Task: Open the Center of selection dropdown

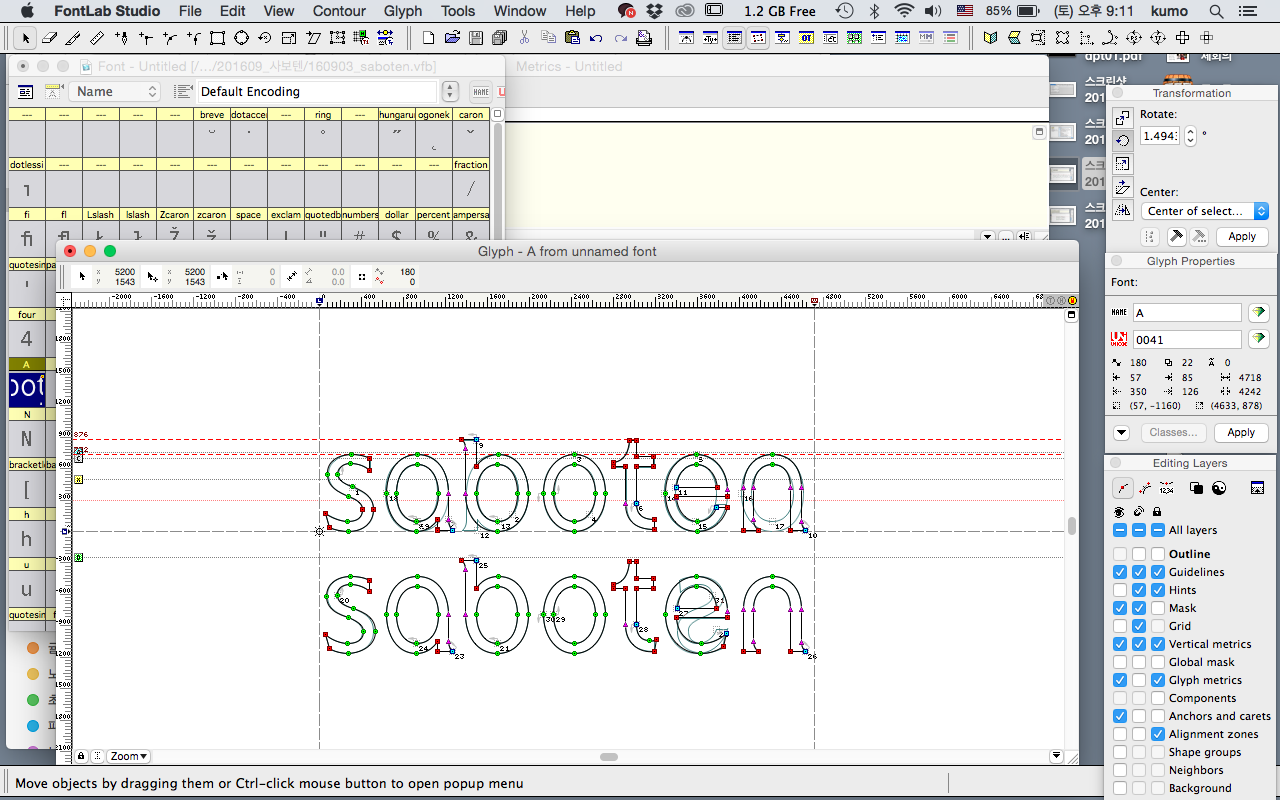Action: coord(1205,211)
